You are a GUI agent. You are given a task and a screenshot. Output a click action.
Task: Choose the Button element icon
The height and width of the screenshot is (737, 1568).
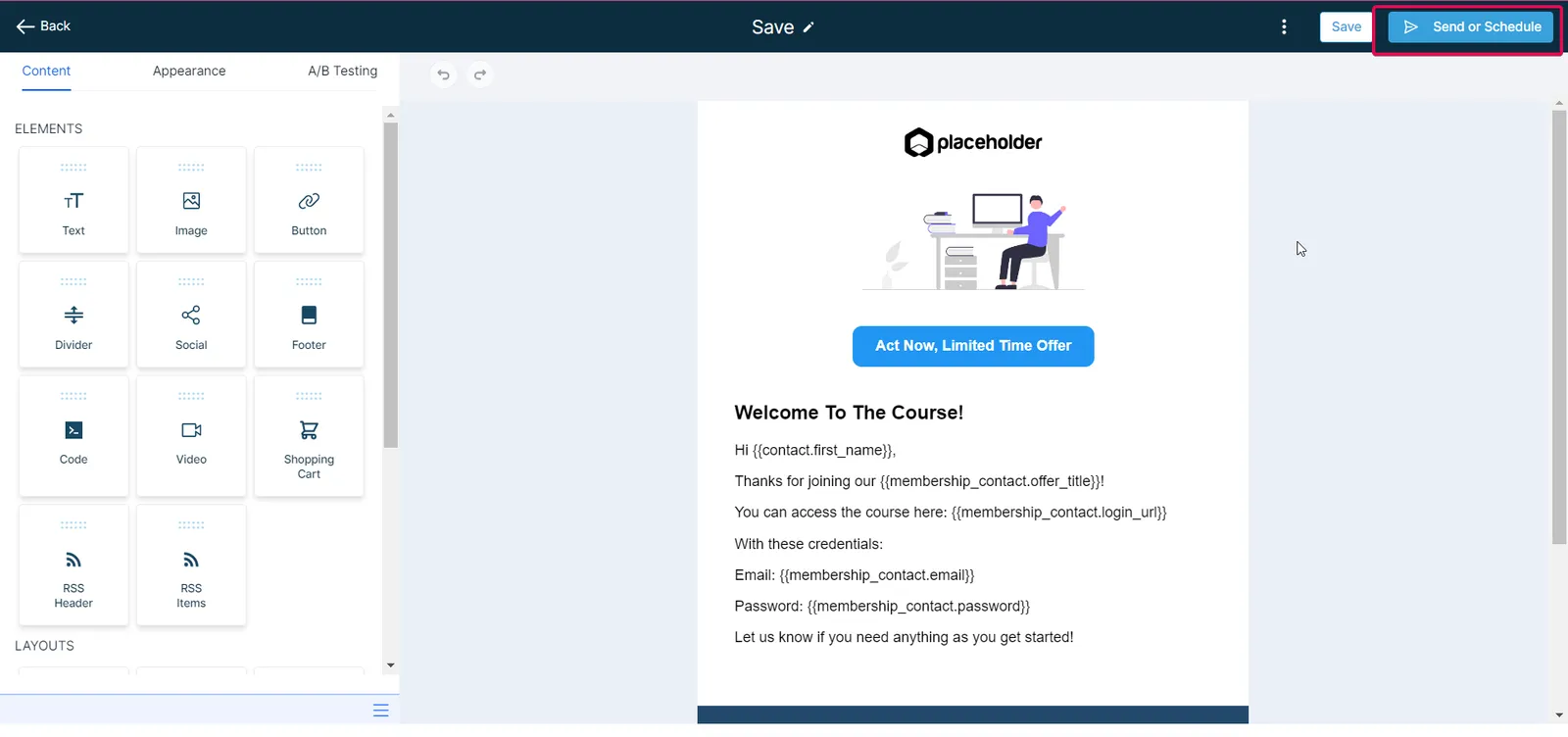click(x=309, y=201)
